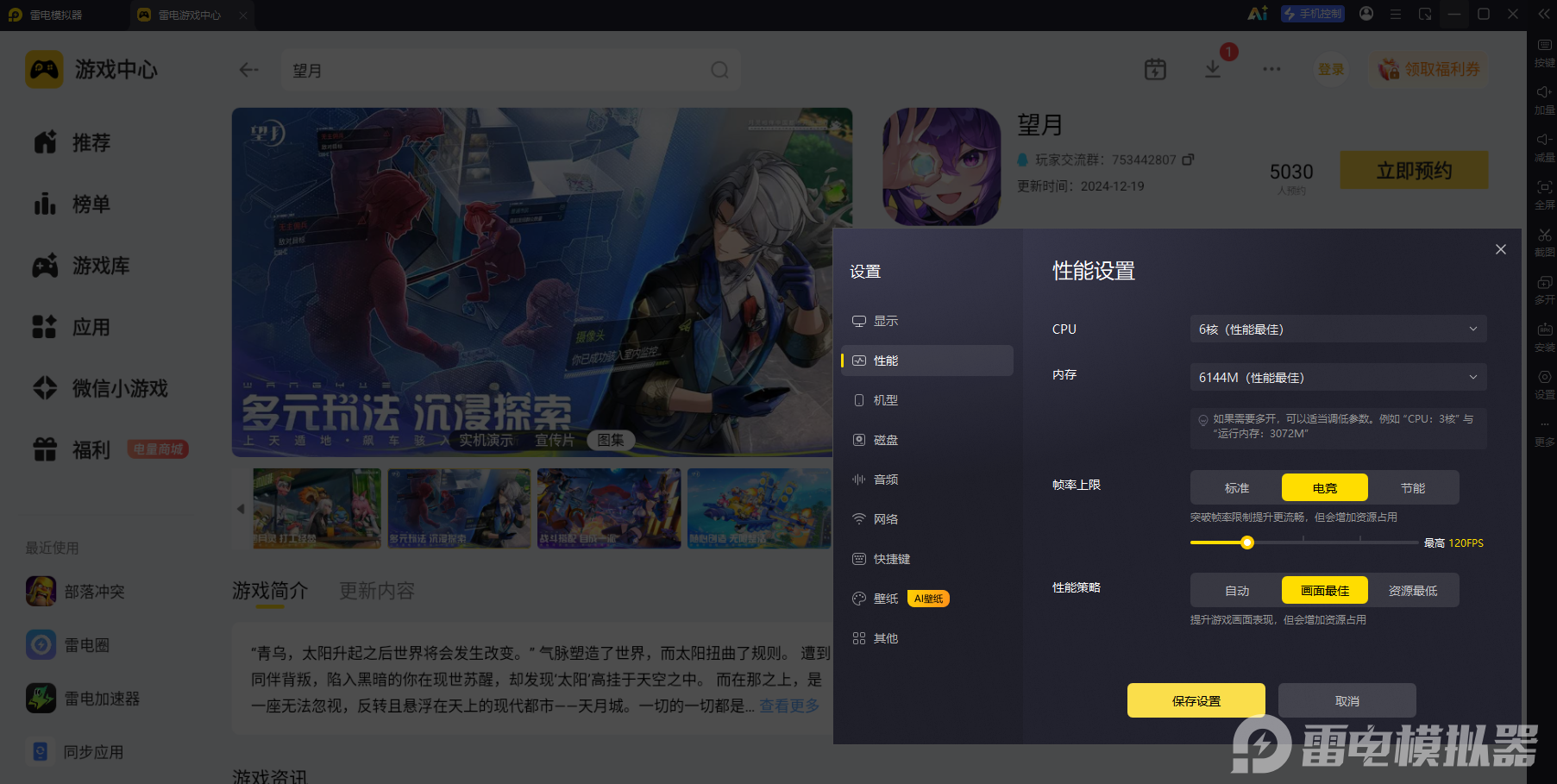The width and height of the screenshot is (1557, 784).
Task: Click the magnifier search icon in the search box
Action: tap(719, 70)
